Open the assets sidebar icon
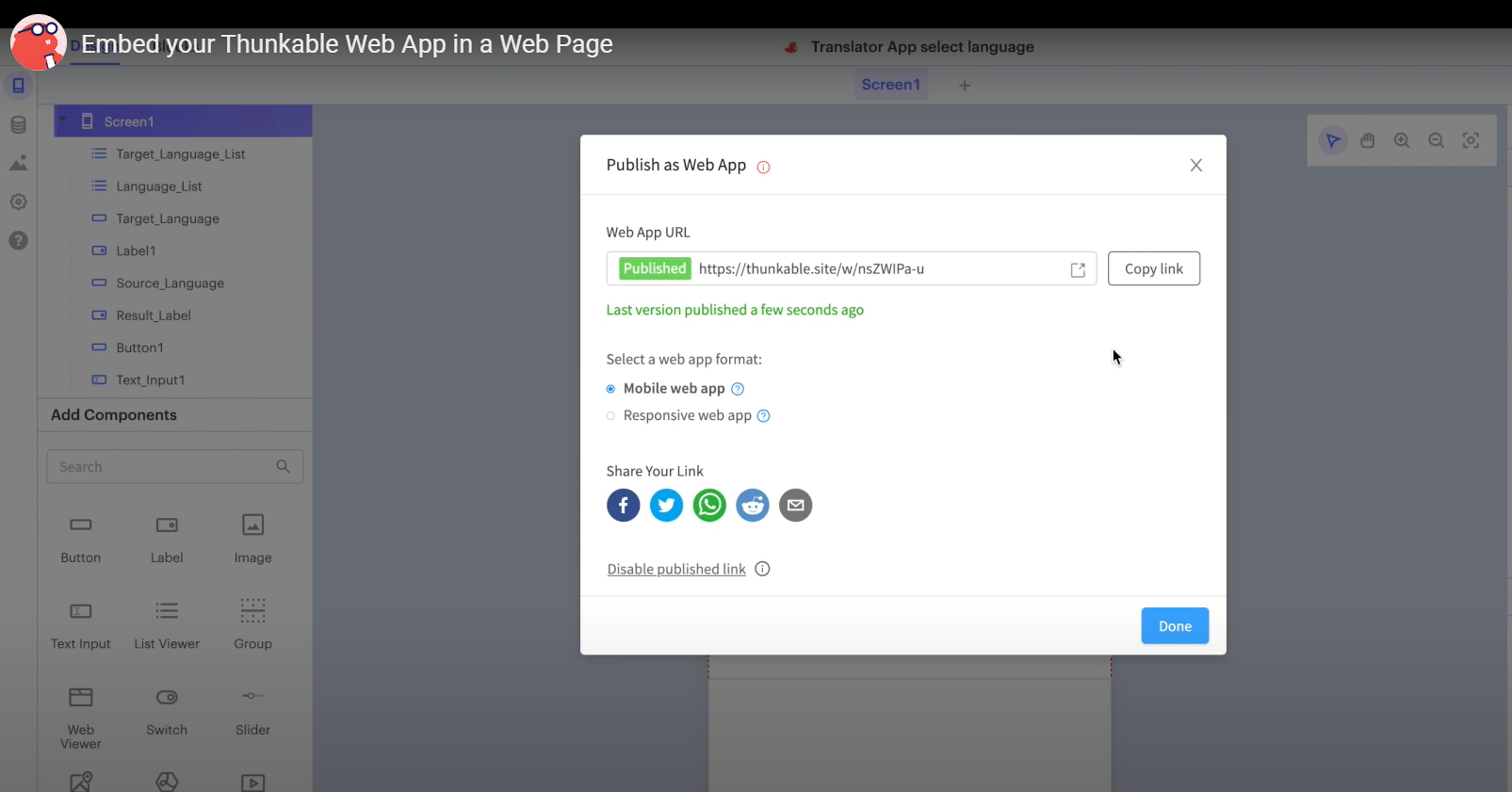 (18, 163)
